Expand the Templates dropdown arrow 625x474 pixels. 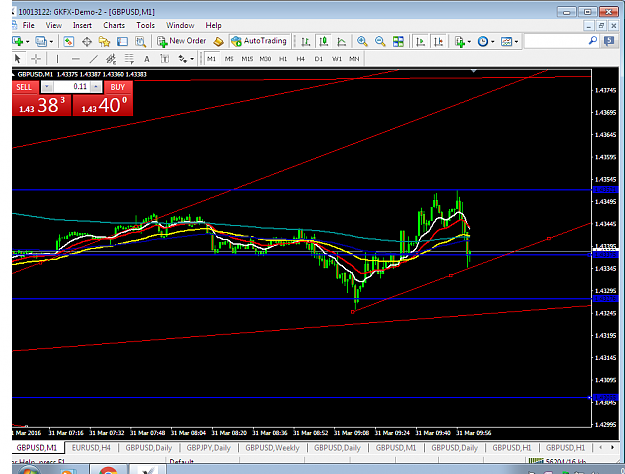pos(516,41)
